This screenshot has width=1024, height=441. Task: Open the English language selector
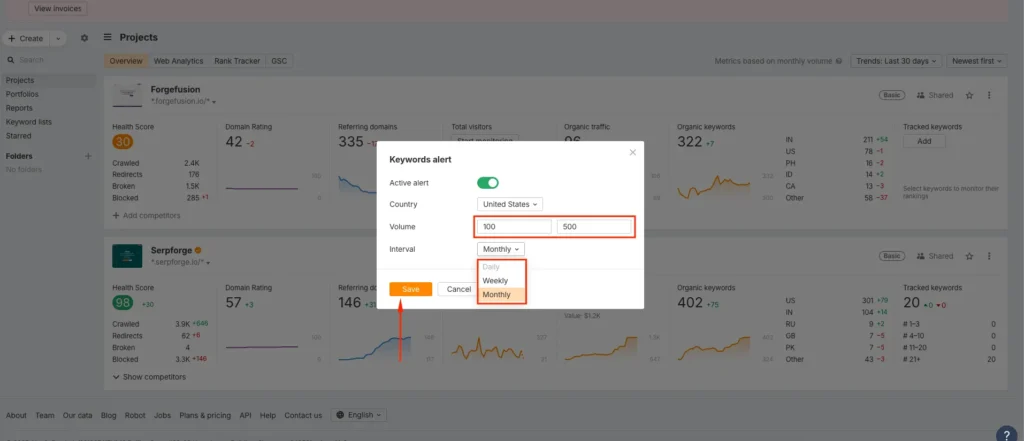358,415
